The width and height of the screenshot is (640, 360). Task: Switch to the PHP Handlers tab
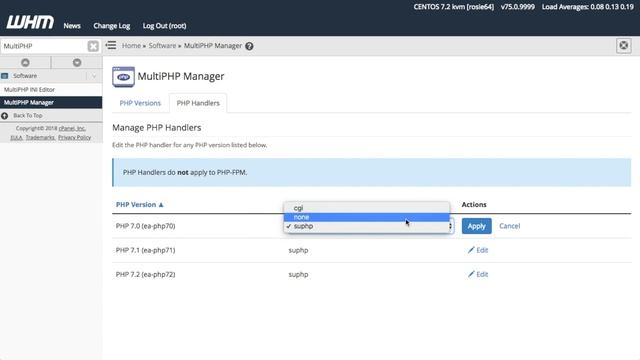click(198, 103)
